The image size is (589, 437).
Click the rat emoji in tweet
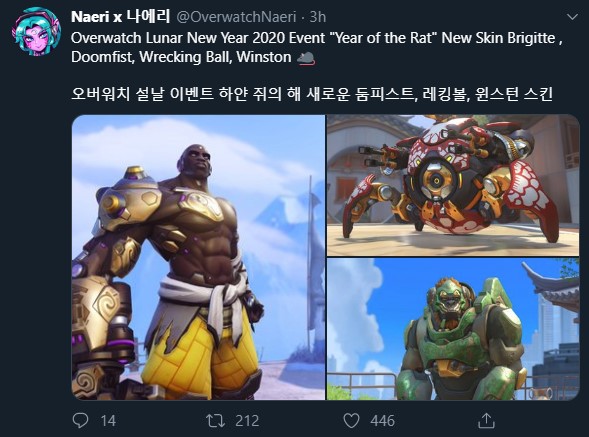(305, 58)
